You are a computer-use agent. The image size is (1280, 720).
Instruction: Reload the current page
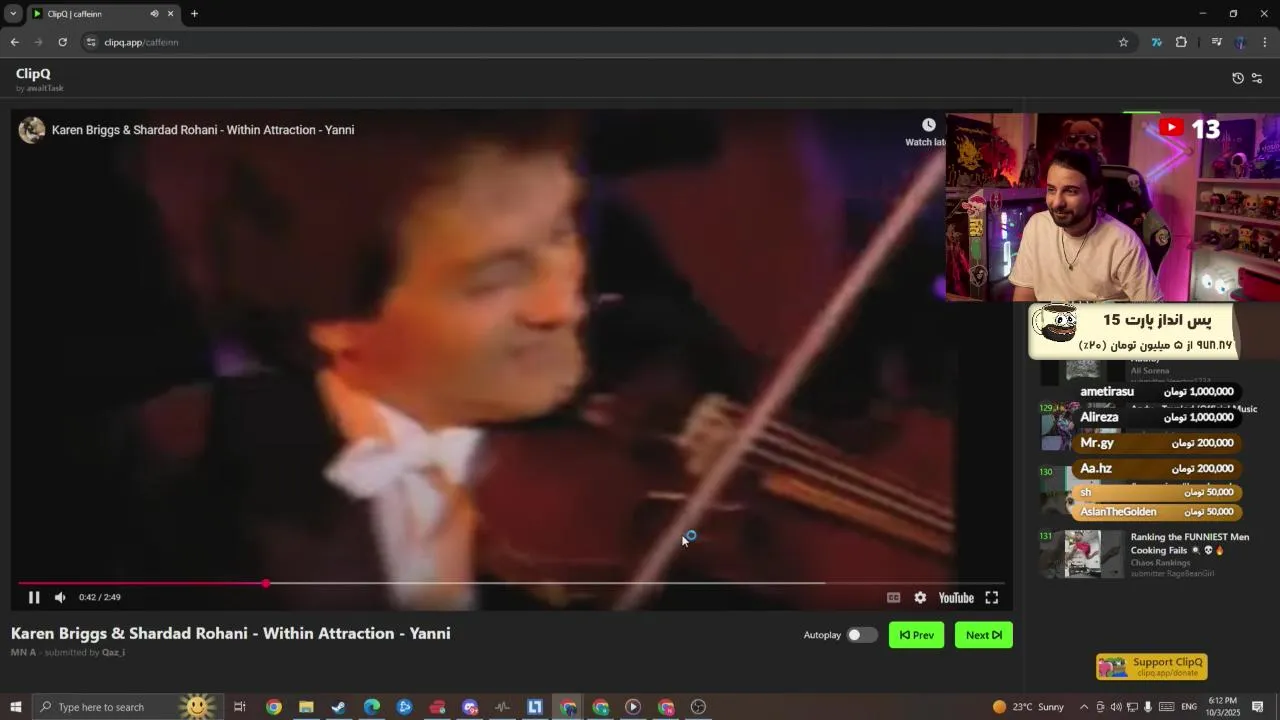[62, 42]
